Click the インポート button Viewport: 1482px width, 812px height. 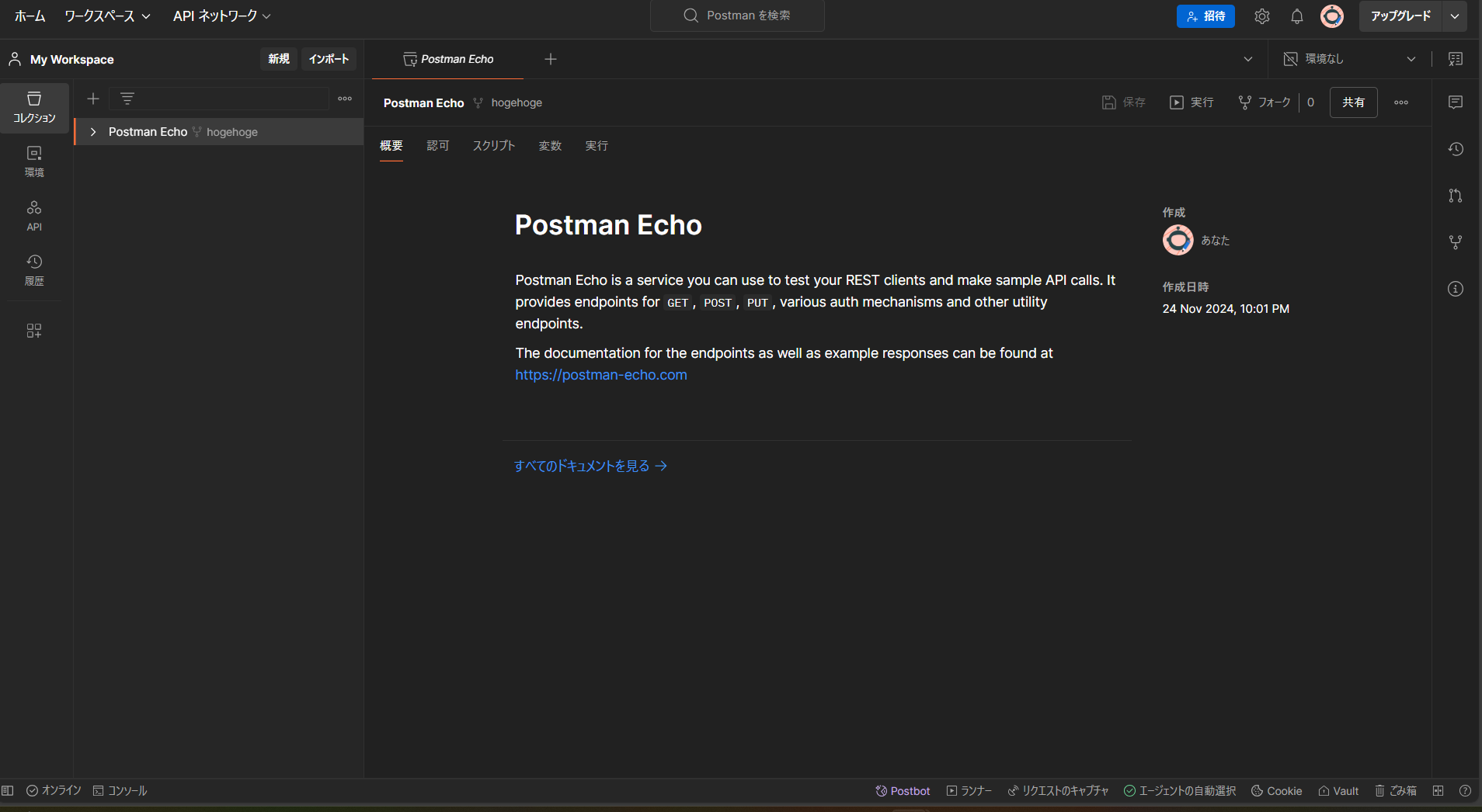coord(329,59)
